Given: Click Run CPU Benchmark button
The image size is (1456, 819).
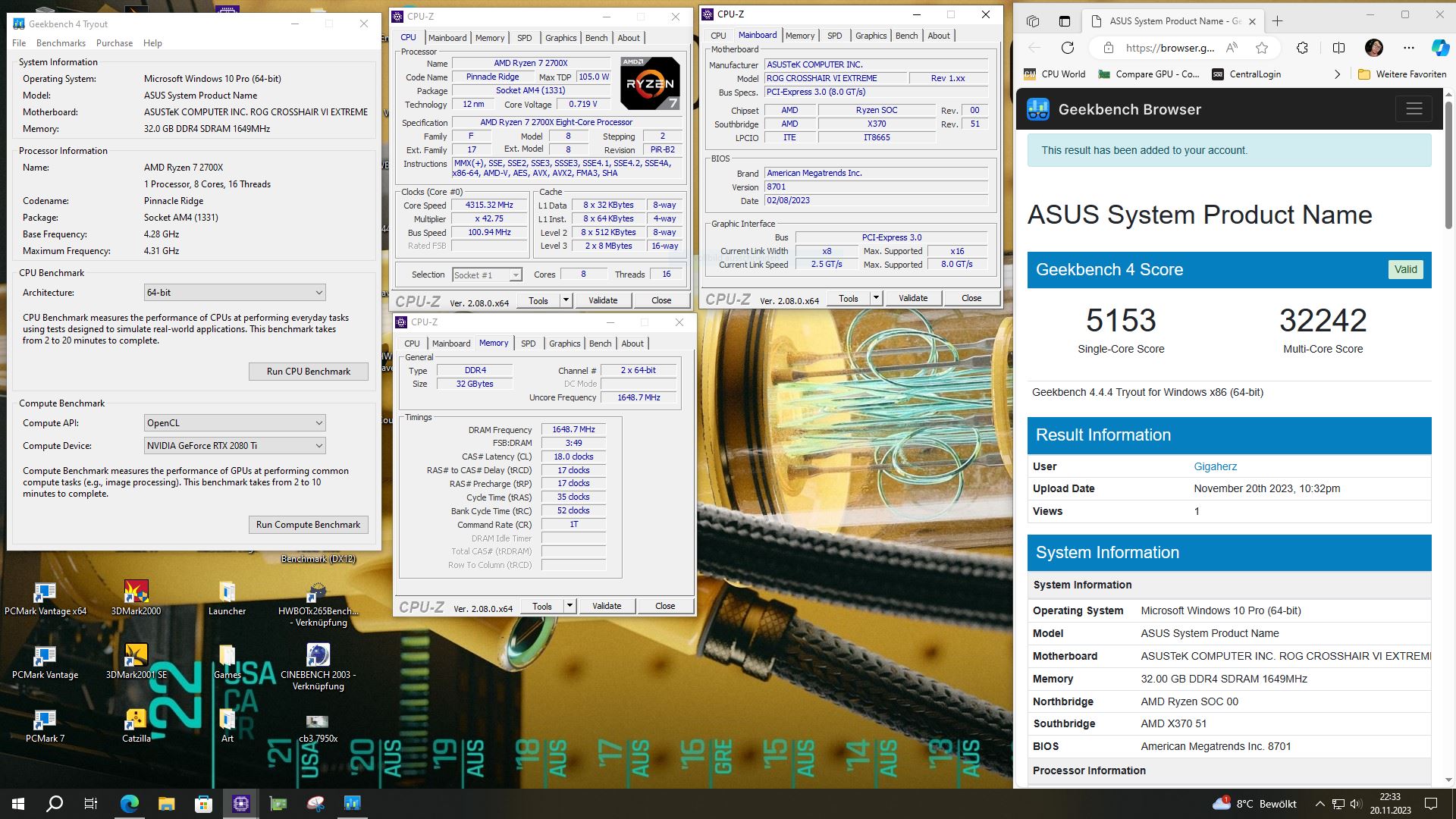Looking at the screenshot, I should tap(309, 372).
